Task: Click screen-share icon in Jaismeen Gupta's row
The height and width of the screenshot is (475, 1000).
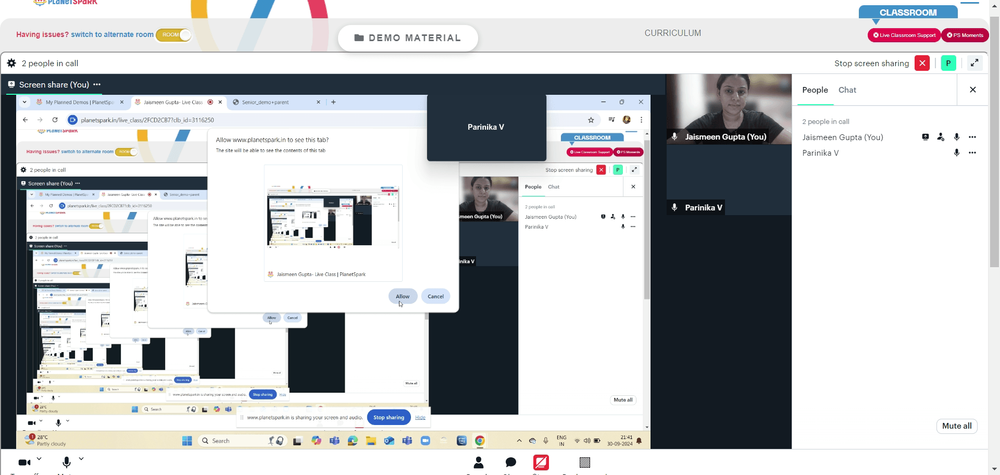Action: tap(925, 136)
